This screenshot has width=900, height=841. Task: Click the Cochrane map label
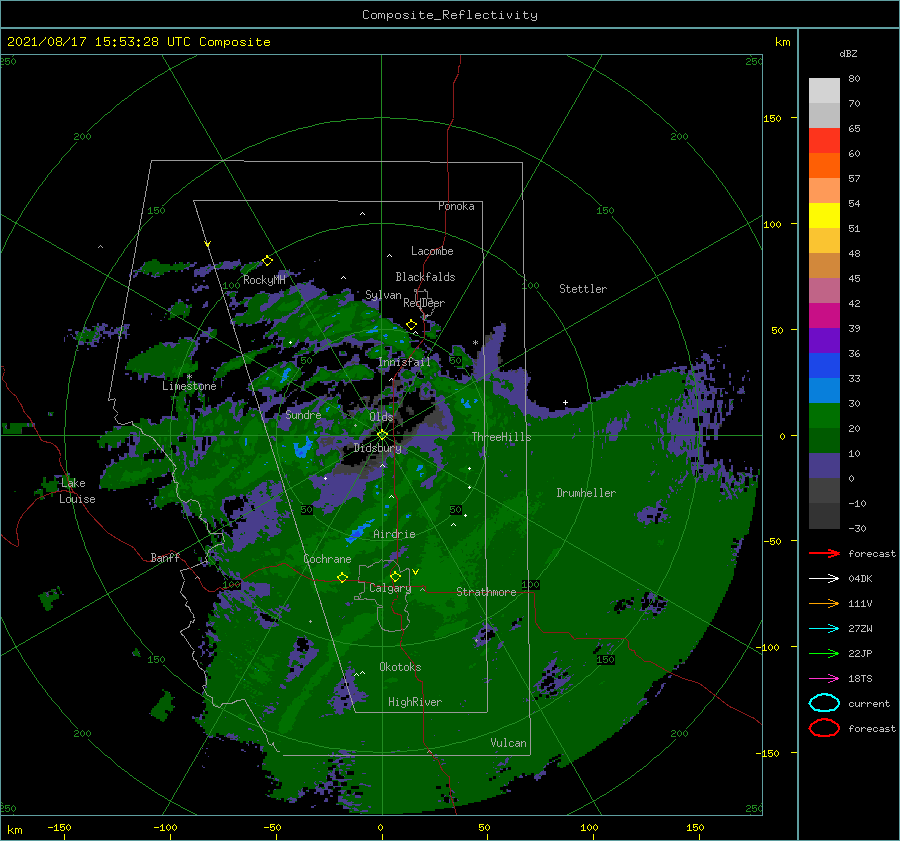[327, 559]
